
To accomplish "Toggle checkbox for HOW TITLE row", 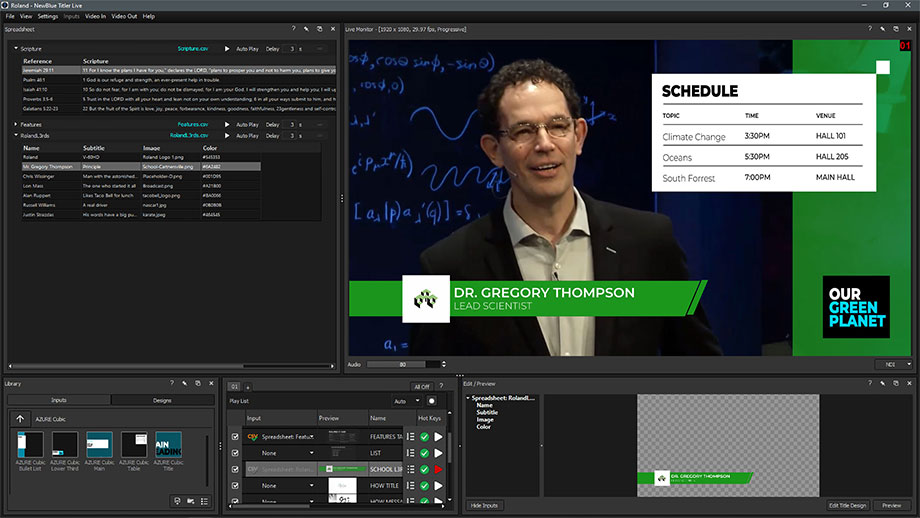I will point(235,486).
